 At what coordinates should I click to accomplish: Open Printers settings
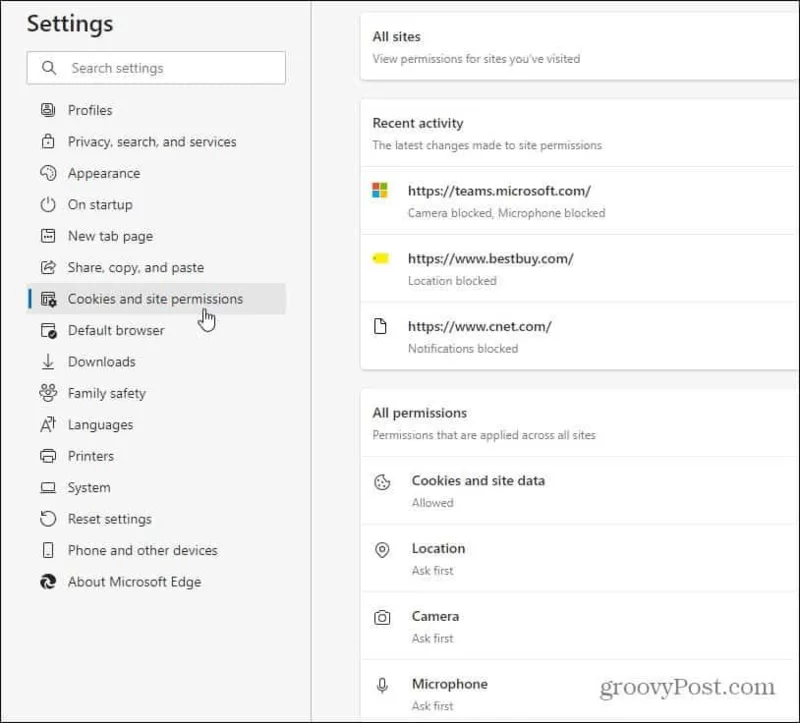pyautogui.click(x=156, y=456)
